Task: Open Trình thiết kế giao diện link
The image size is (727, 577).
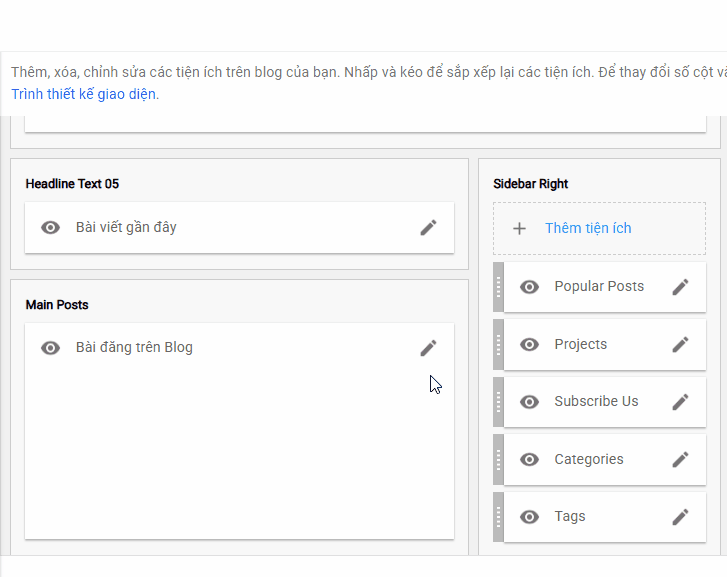Action: click(x=83, y=94)
